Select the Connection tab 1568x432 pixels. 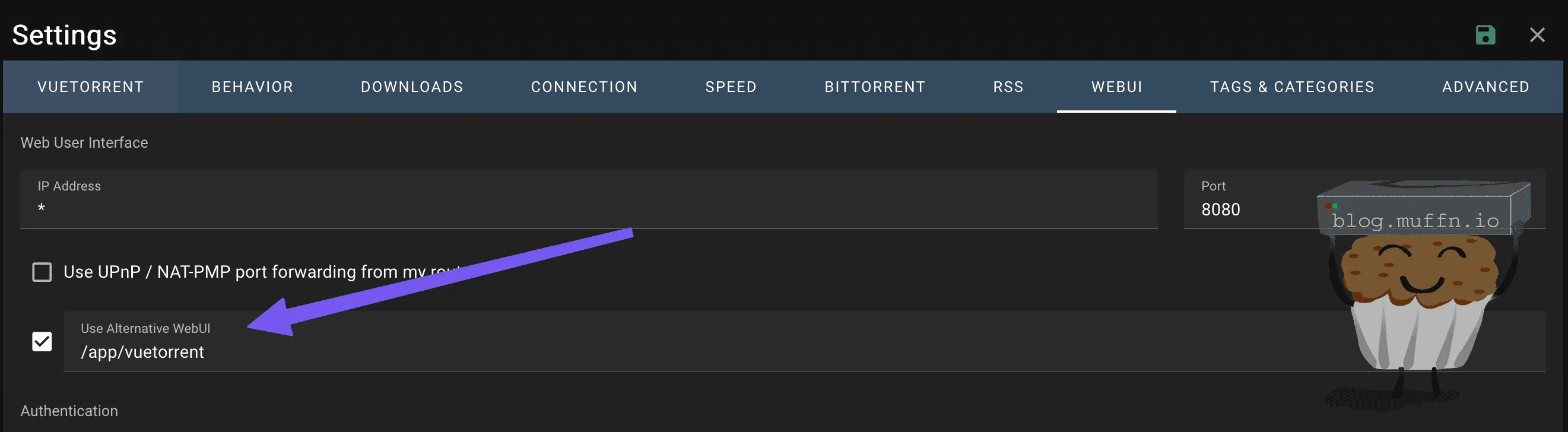coord(585,87)
